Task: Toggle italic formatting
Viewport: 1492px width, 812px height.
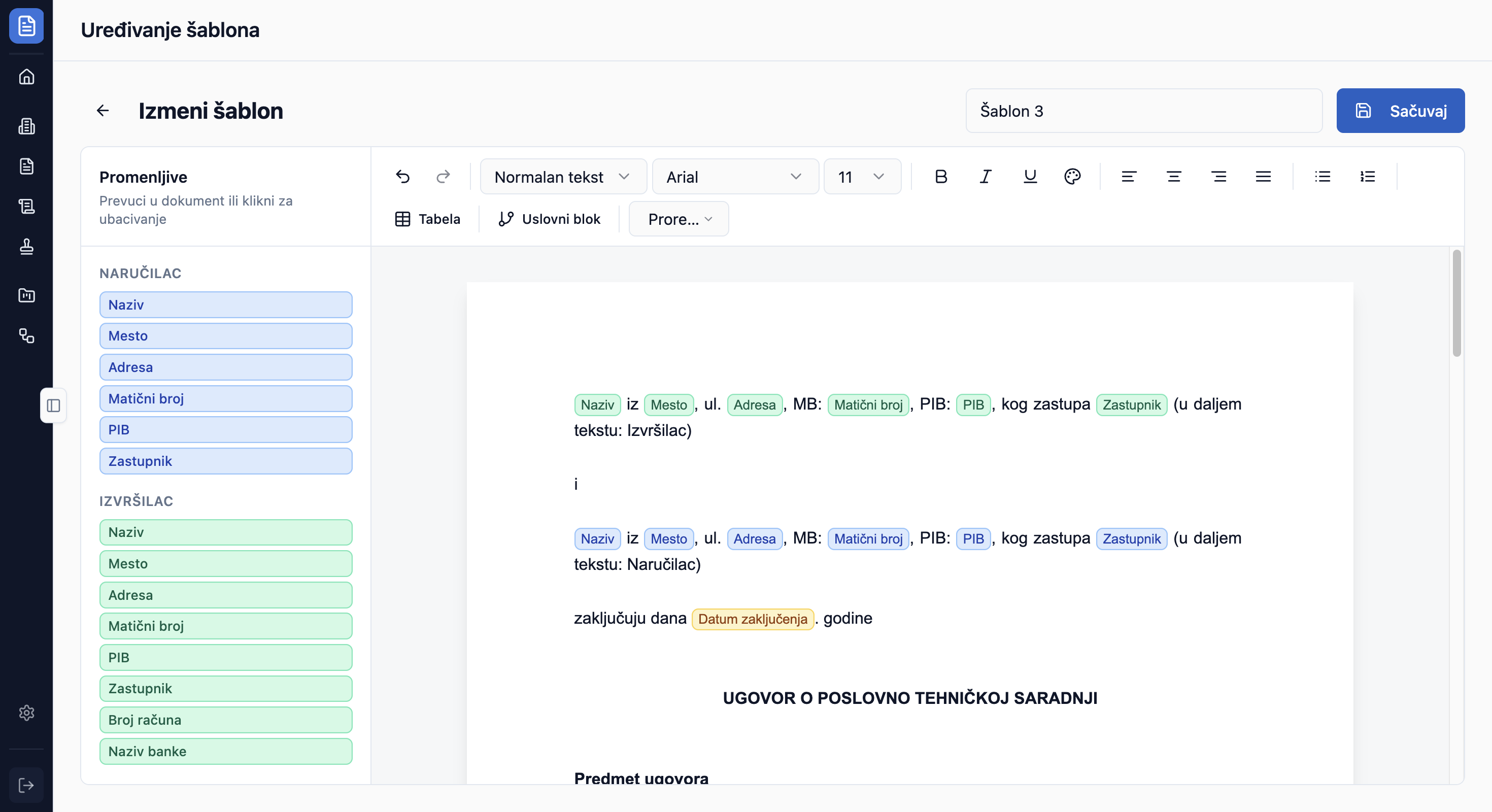Action: click(x=985, y=177)
